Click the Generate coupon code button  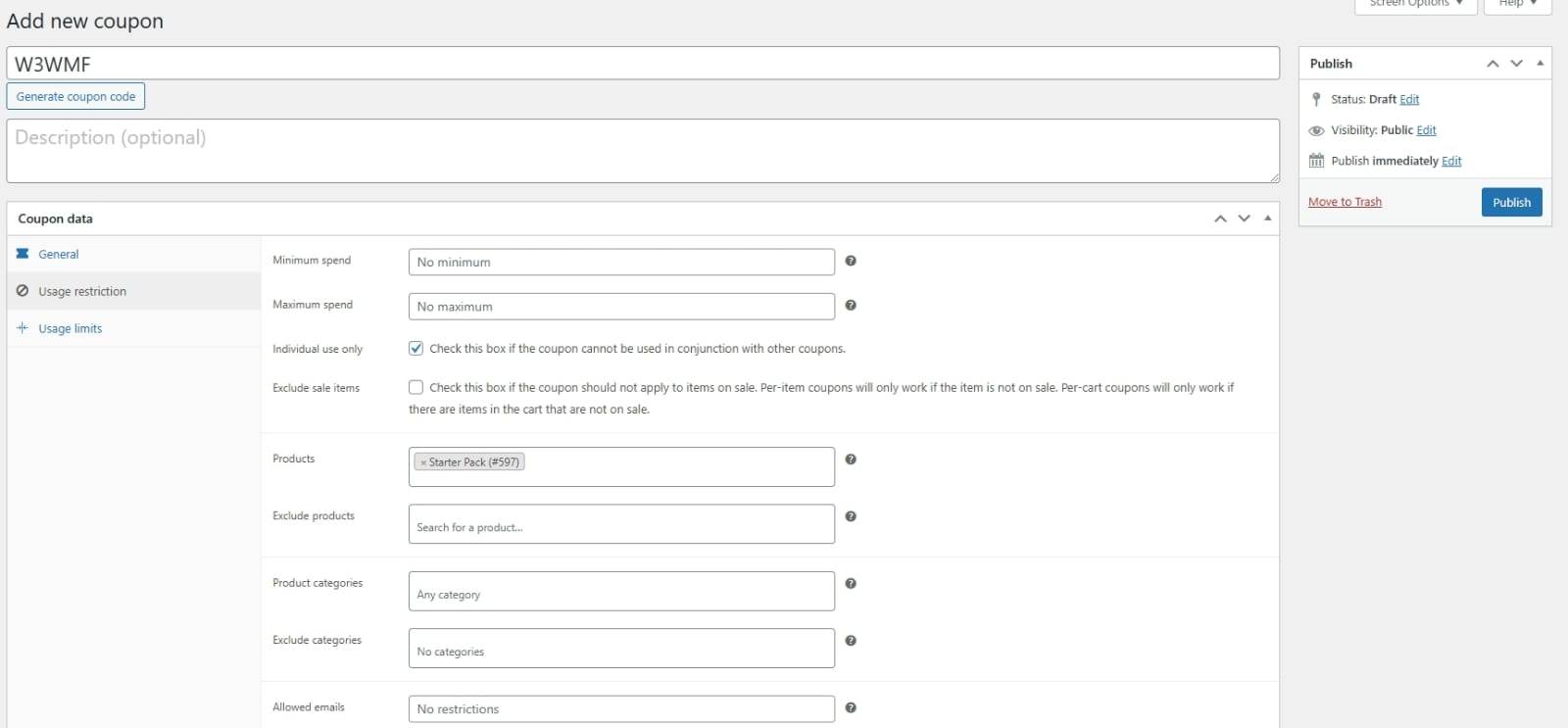[x=75, y=97]
